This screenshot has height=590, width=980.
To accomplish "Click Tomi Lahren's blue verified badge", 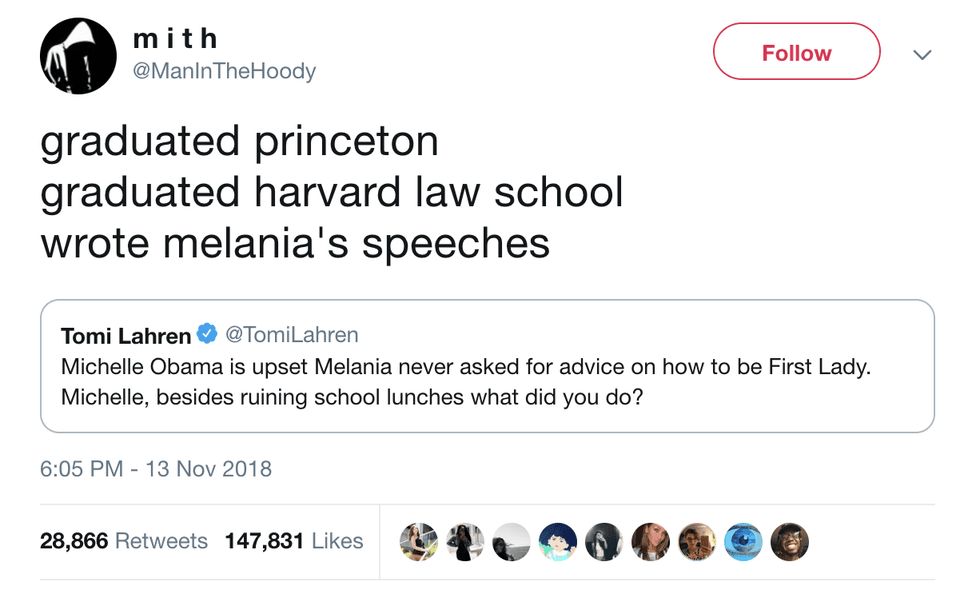I will [x=207, y=334].
